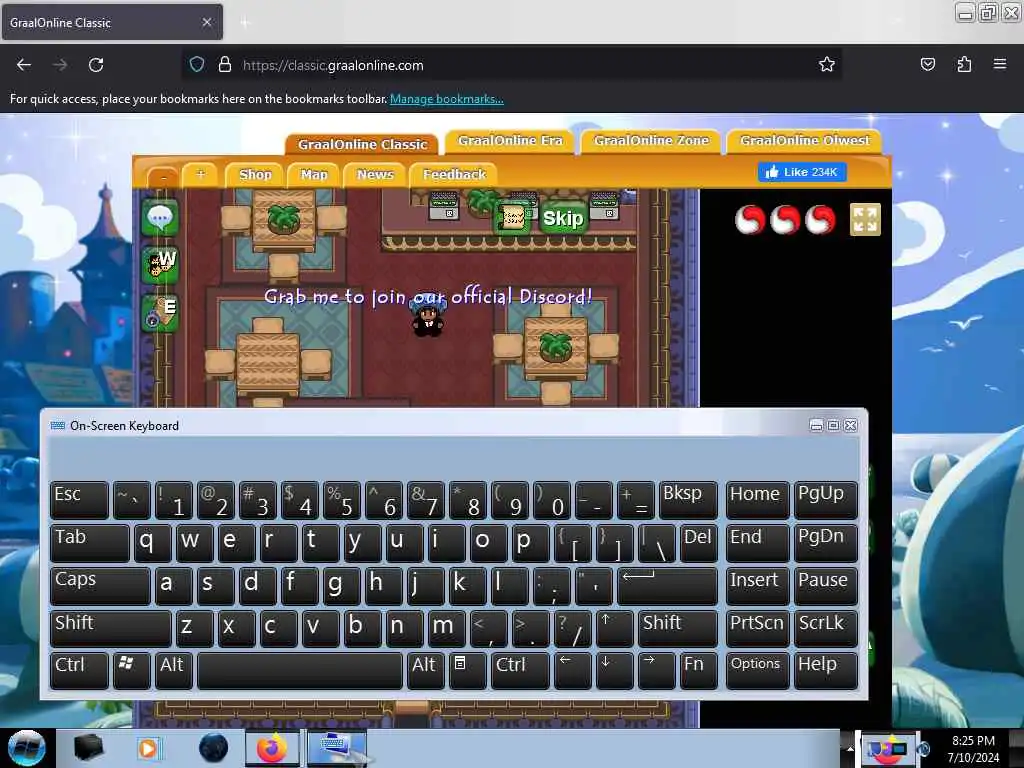Screen dimensions: 1024x768
Task: Click the right arrow key
Action: pos(656,671)
